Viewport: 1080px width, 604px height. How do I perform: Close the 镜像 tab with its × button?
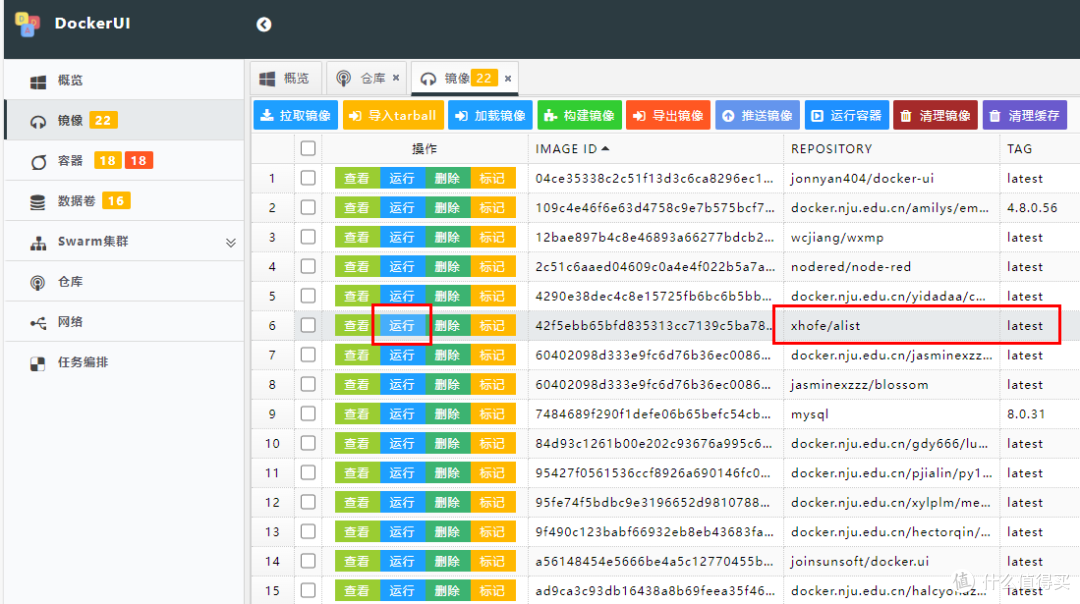[x=507, y=76]
